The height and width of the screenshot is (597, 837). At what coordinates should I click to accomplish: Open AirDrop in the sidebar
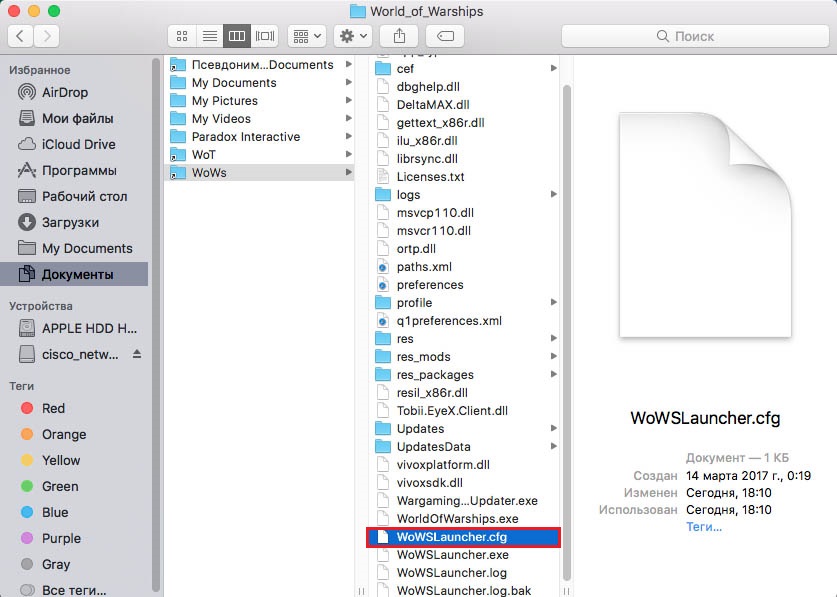(64, 92)
